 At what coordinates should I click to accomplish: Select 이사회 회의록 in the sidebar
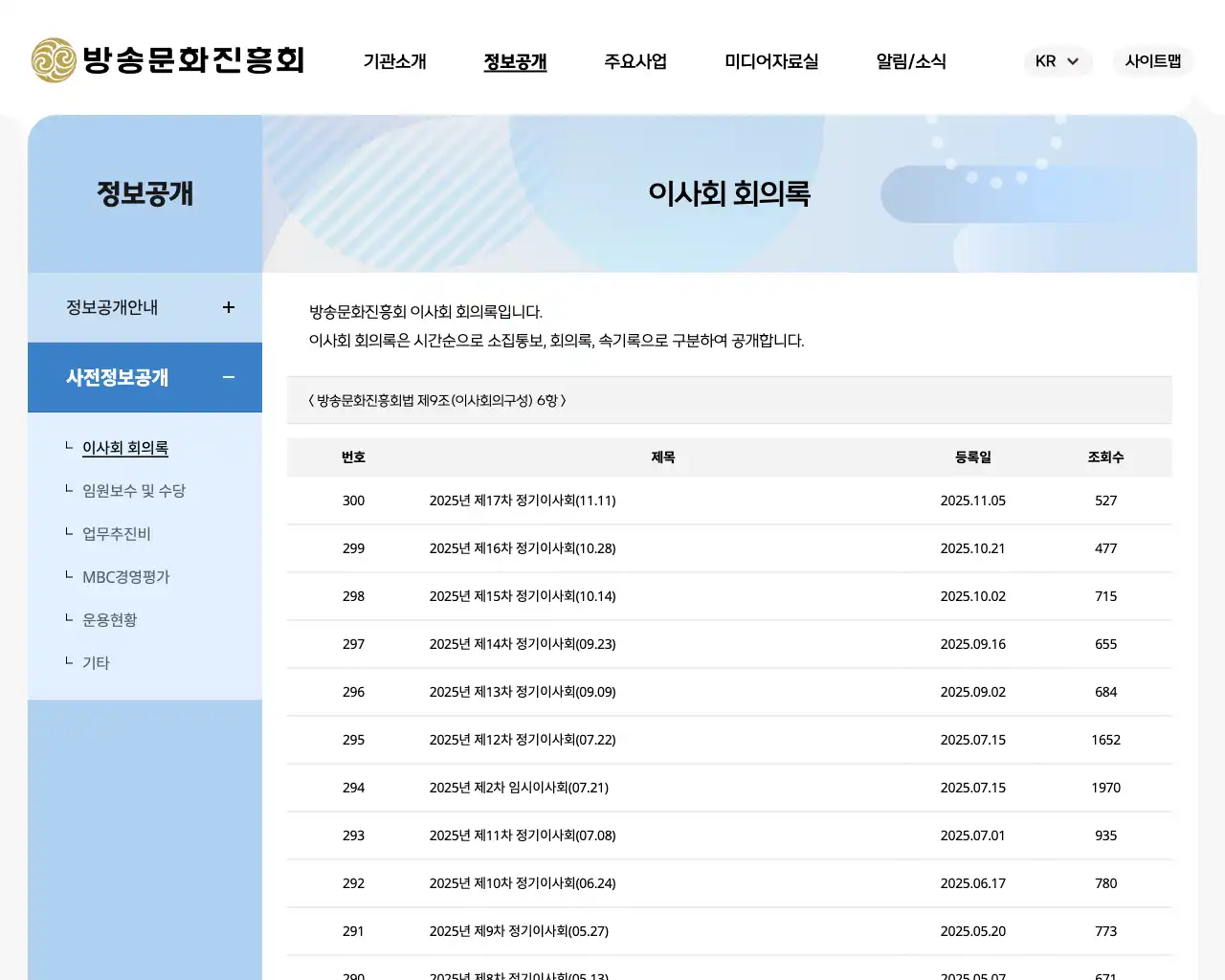[125, 447]
